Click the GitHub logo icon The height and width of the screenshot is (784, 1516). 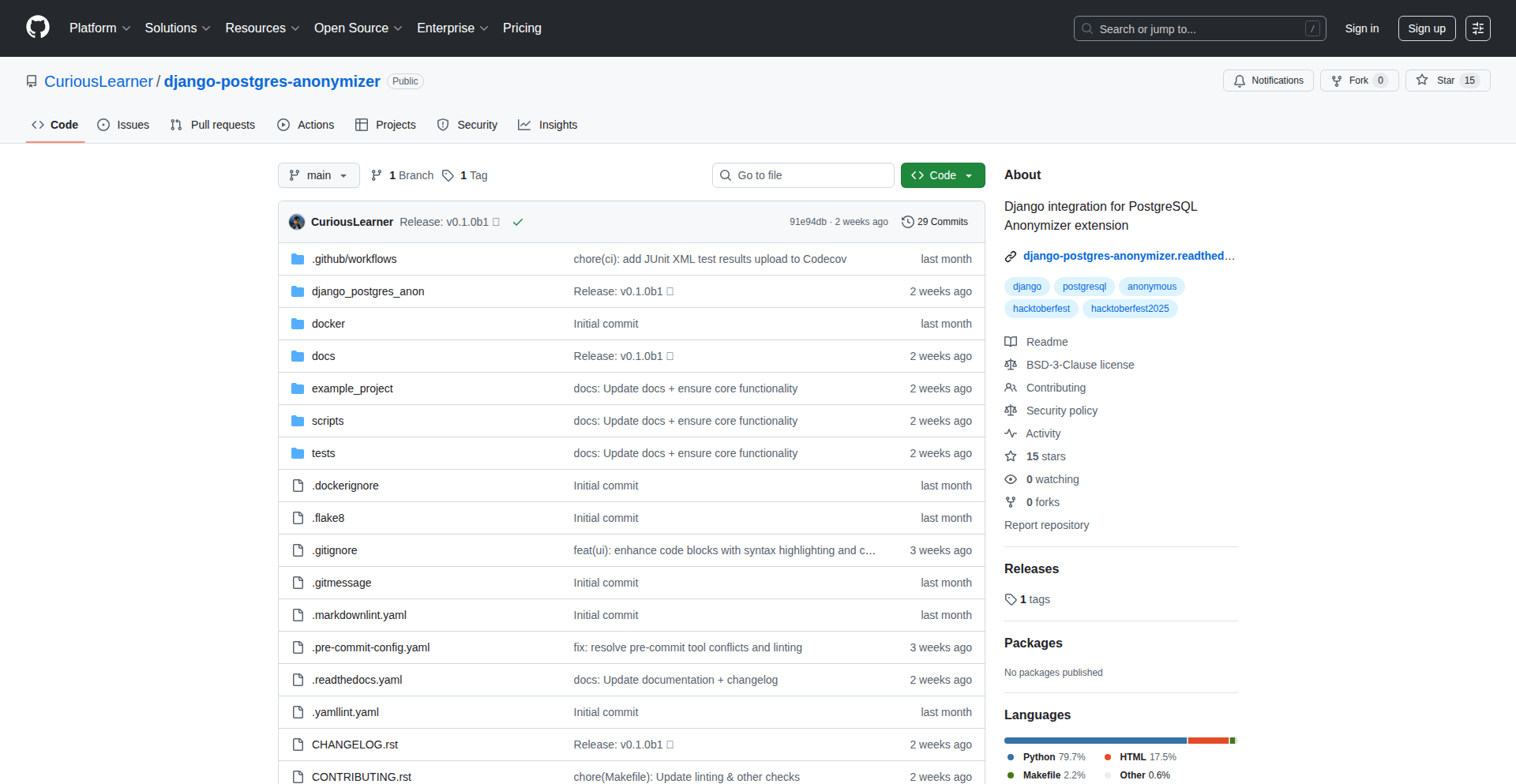pos(38,28)
